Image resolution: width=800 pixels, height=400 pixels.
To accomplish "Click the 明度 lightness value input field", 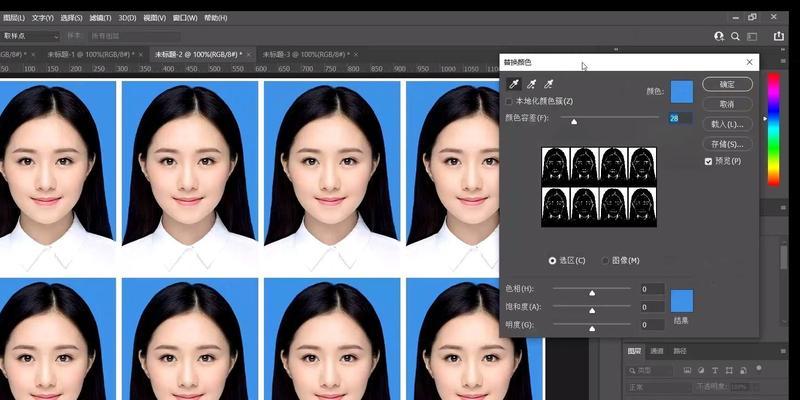I will tap(653, 325).
